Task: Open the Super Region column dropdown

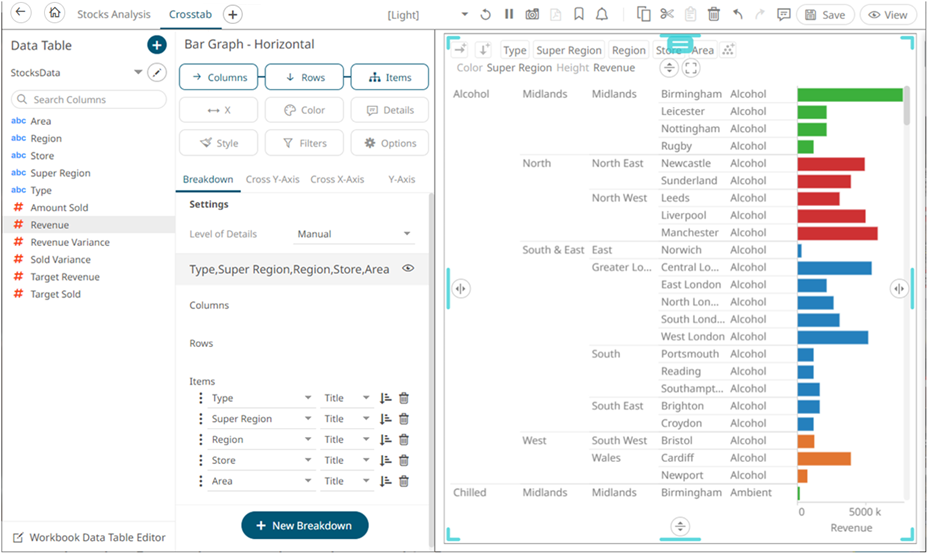Action: (261, 419)
